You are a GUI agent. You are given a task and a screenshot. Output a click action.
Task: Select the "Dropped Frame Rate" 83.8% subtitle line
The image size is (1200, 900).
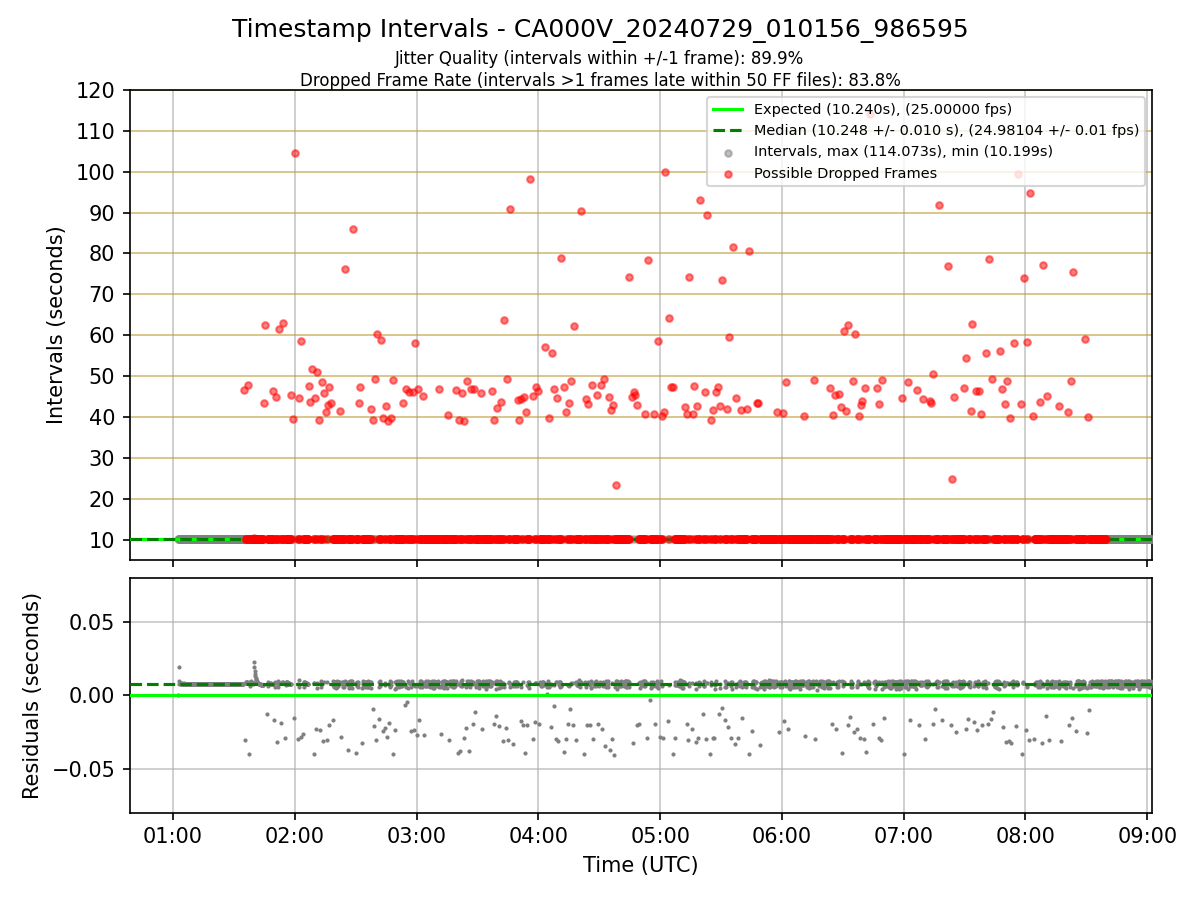[x=600, y=79]
